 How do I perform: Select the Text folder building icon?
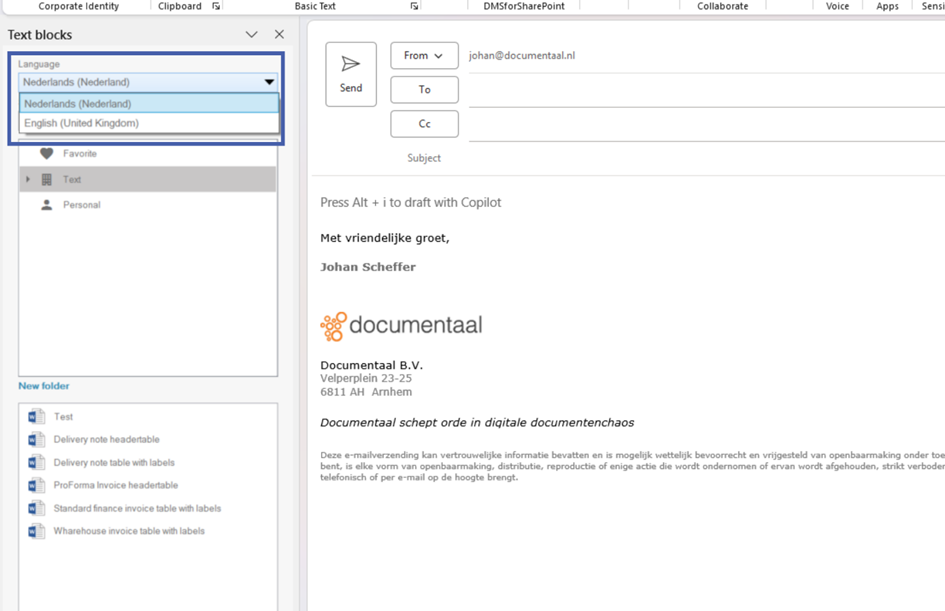(x=46, y=180)
